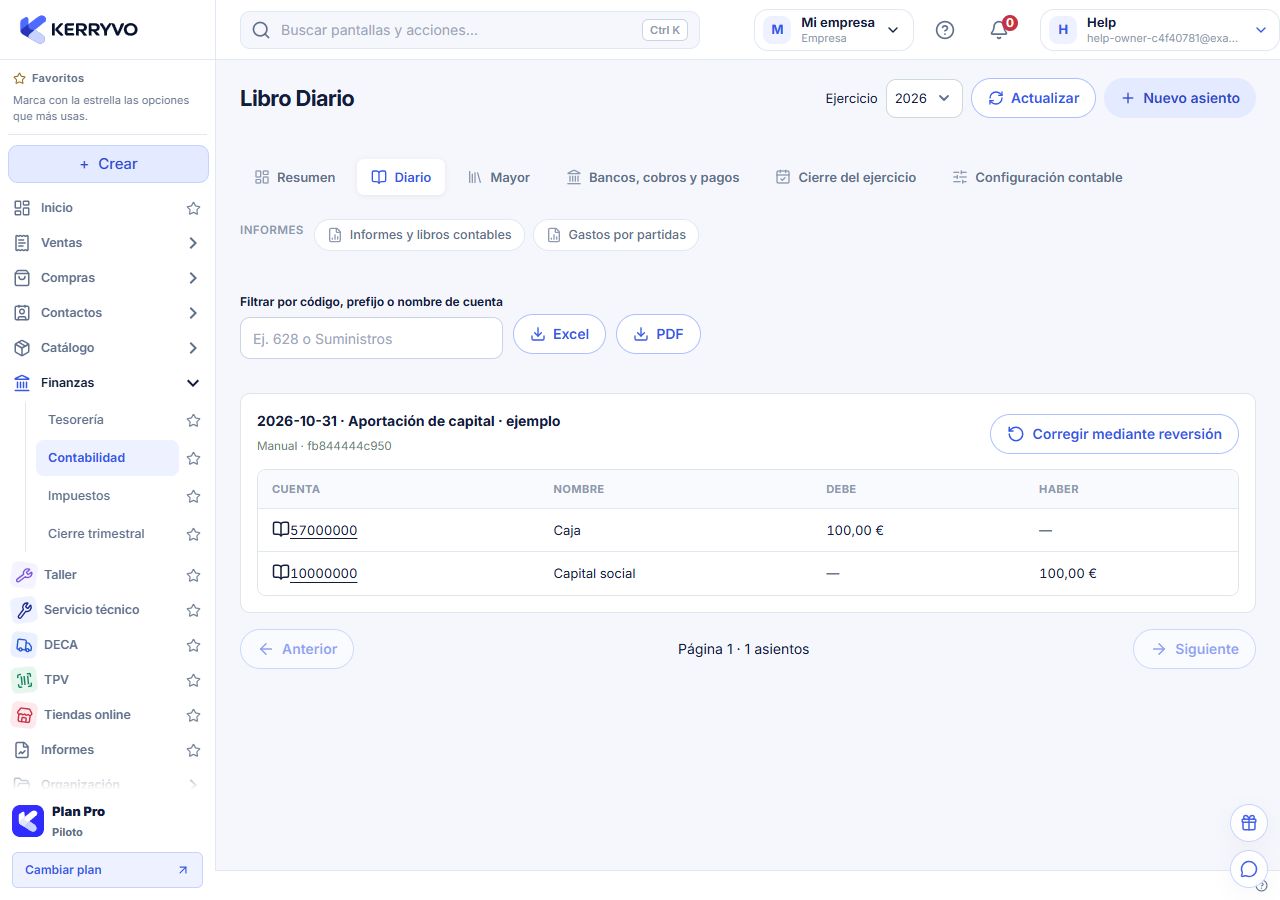Star Cierre trimestral as favorite
Screen dimensions: 1280x900
pos(194,534)
